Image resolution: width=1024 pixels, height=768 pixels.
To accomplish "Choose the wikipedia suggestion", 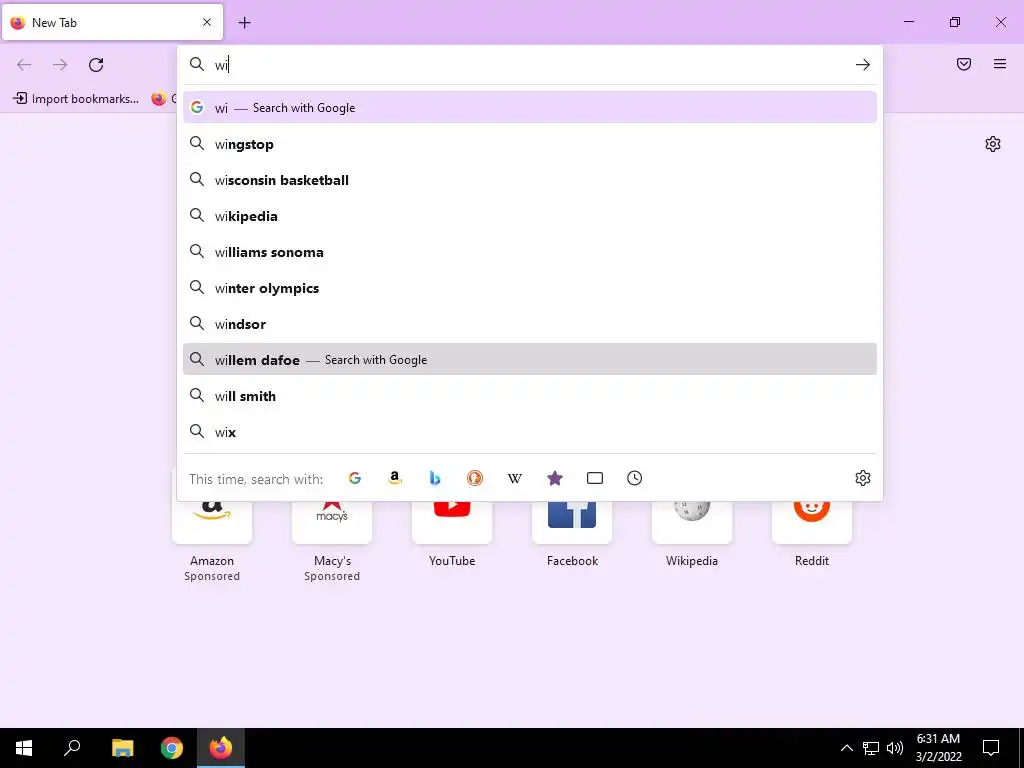I will pyautogui.click(x=530, y=216).
